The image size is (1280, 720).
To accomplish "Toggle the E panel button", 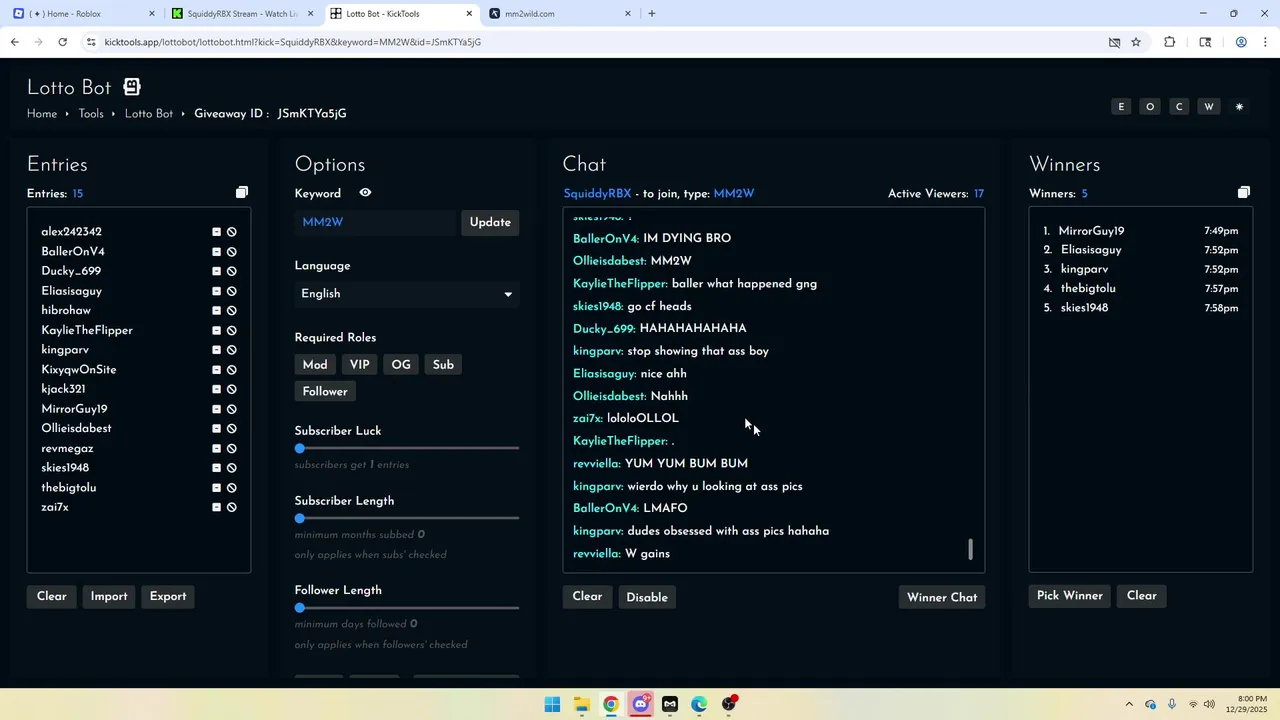I will pos(1121,107).
